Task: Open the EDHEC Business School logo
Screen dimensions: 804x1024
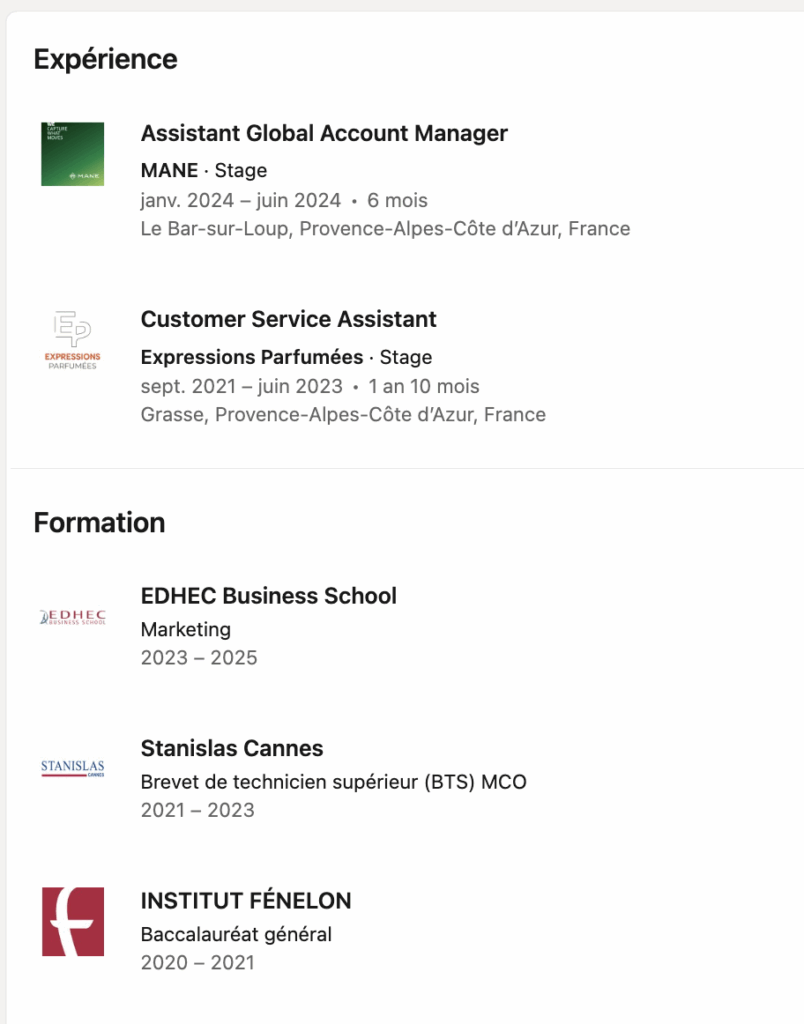Action: 72,617
